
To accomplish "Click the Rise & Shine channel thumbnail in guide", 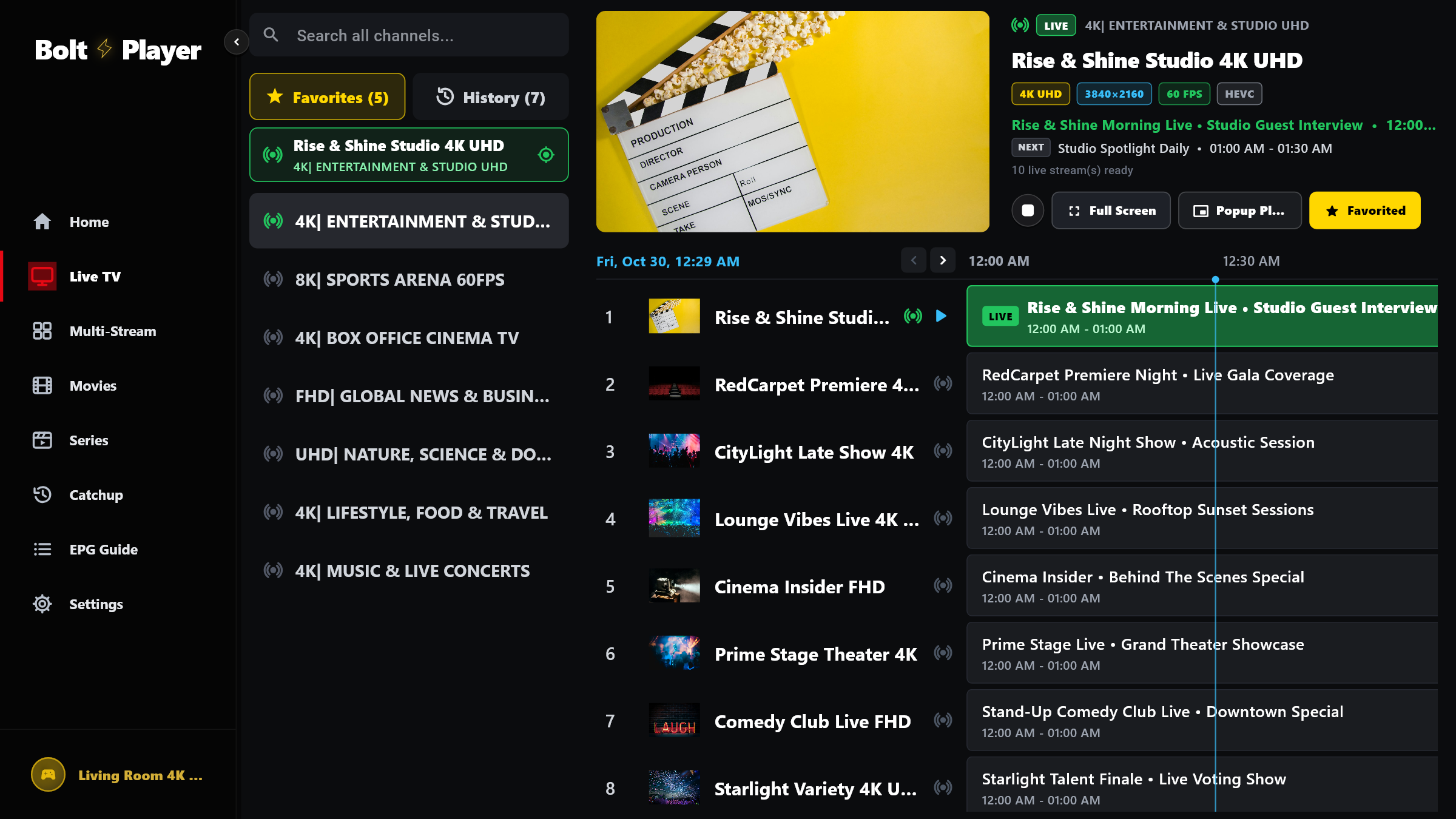I will click(x=674, y=316).
